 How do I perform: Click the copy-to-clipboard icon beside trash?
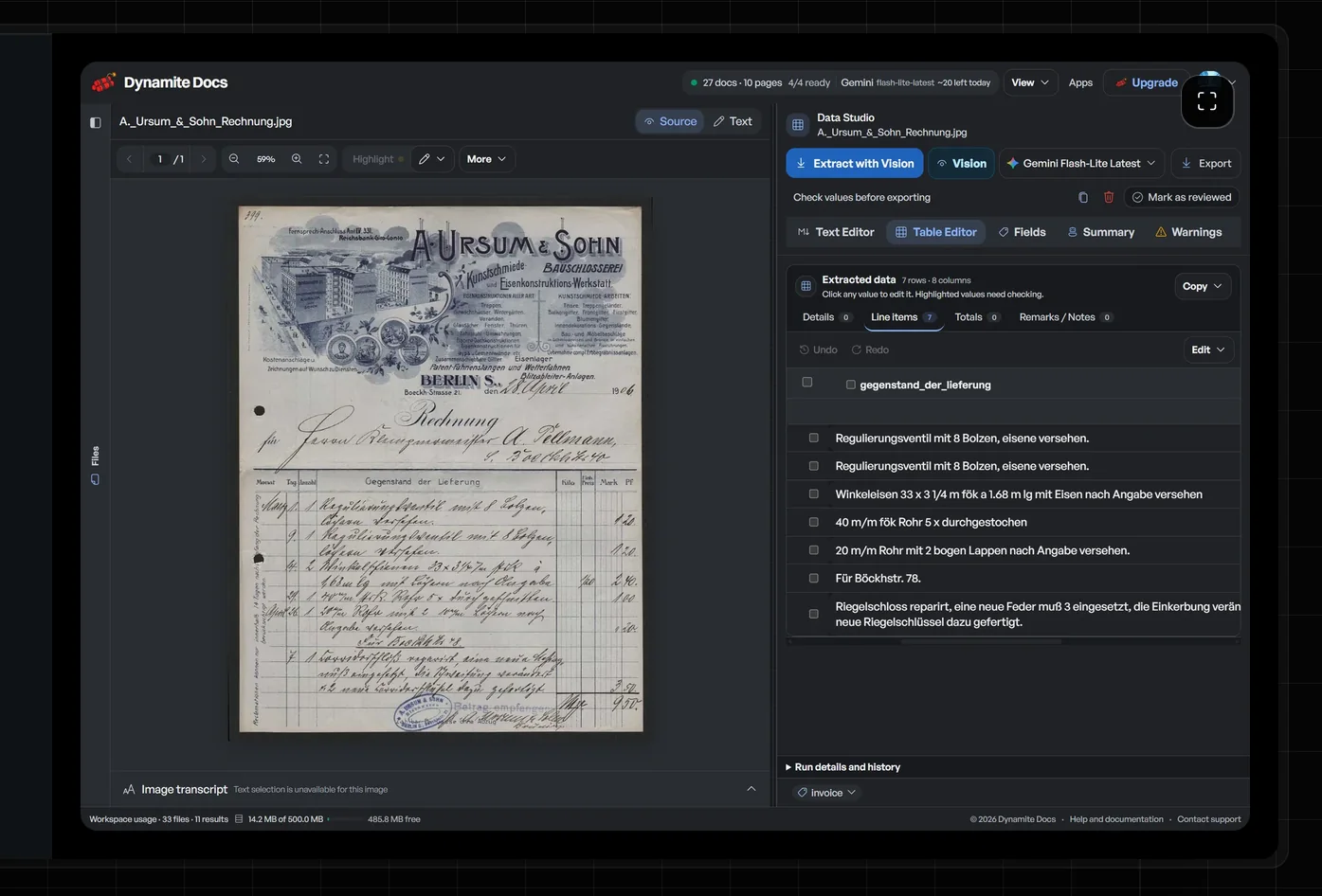click(x=1083, y=197)
